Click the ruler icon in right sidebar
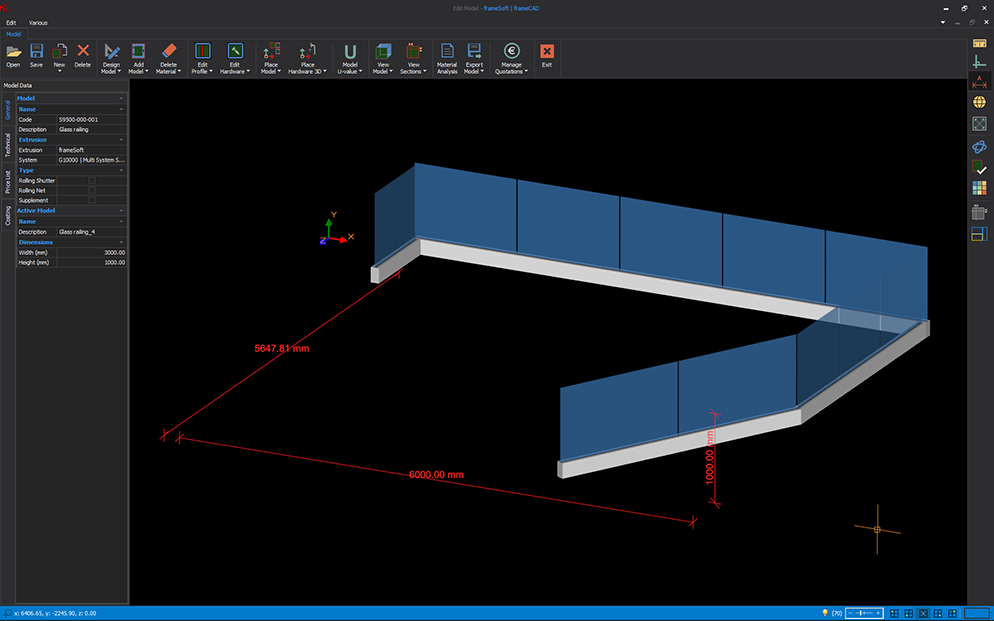This screenshot has height=621, width=994. pyautogui.click(x=979, y=43)
